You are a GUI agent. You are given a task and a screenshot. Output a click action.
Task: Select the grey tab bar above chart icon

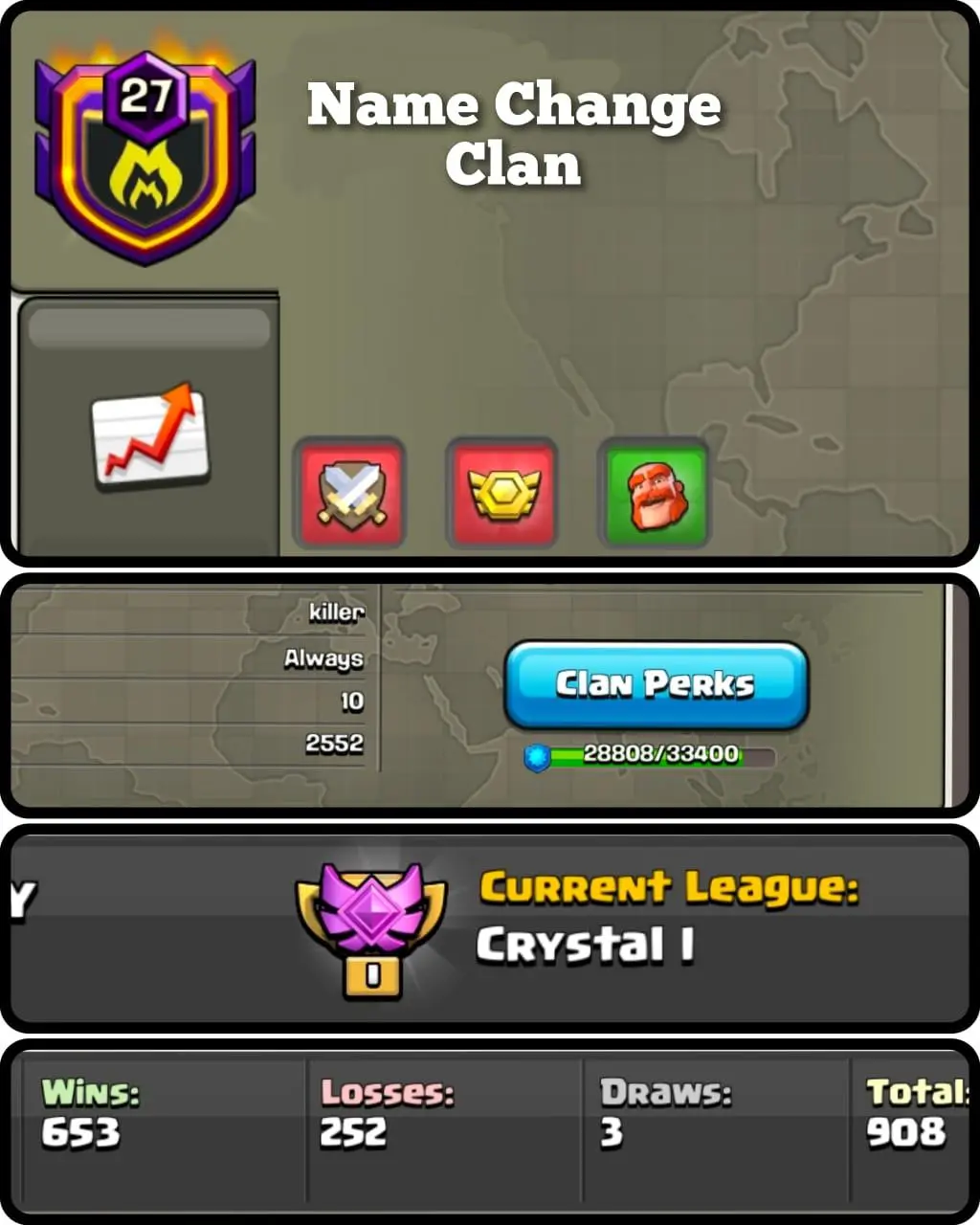149,327
